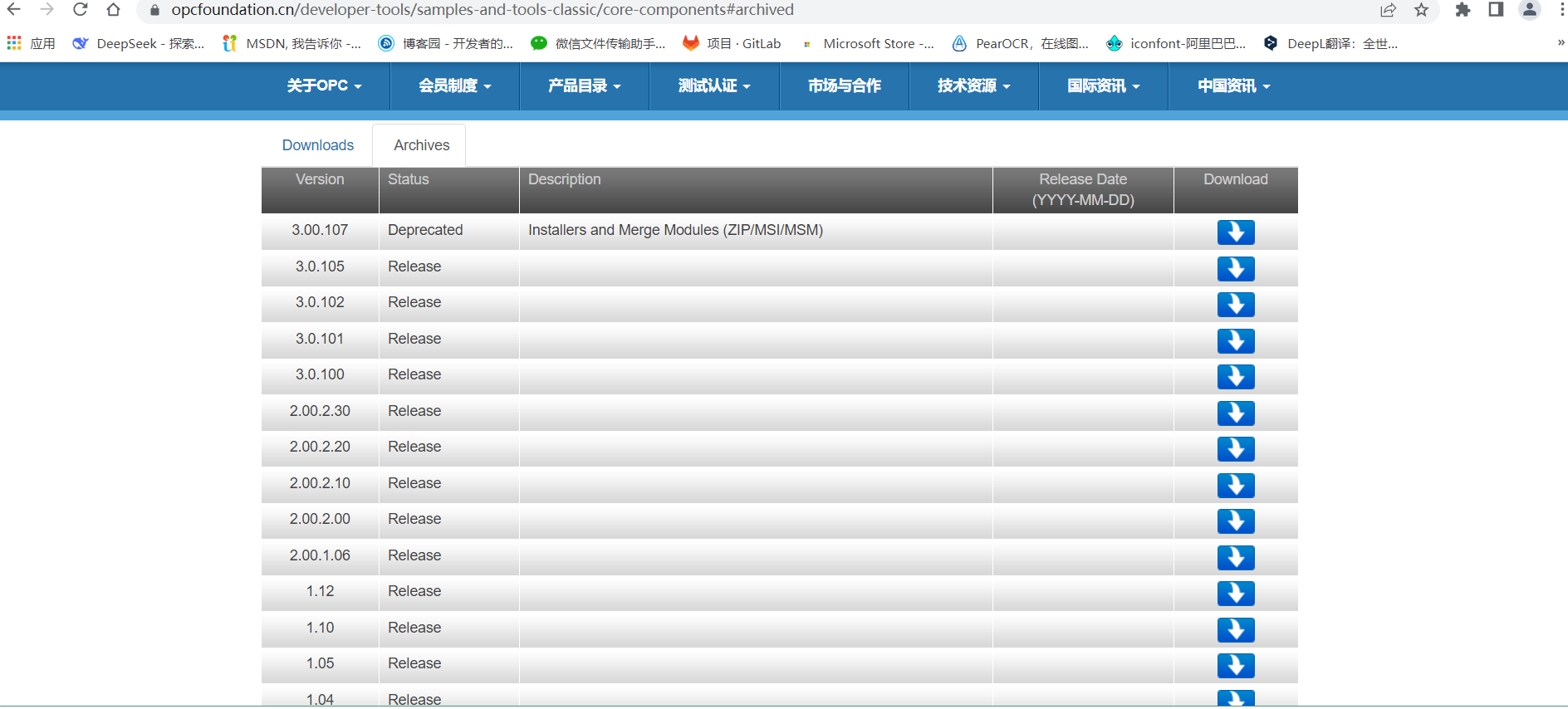Download version 2.00.1.06 release

pyautogui.click(x=1236, y=558)
